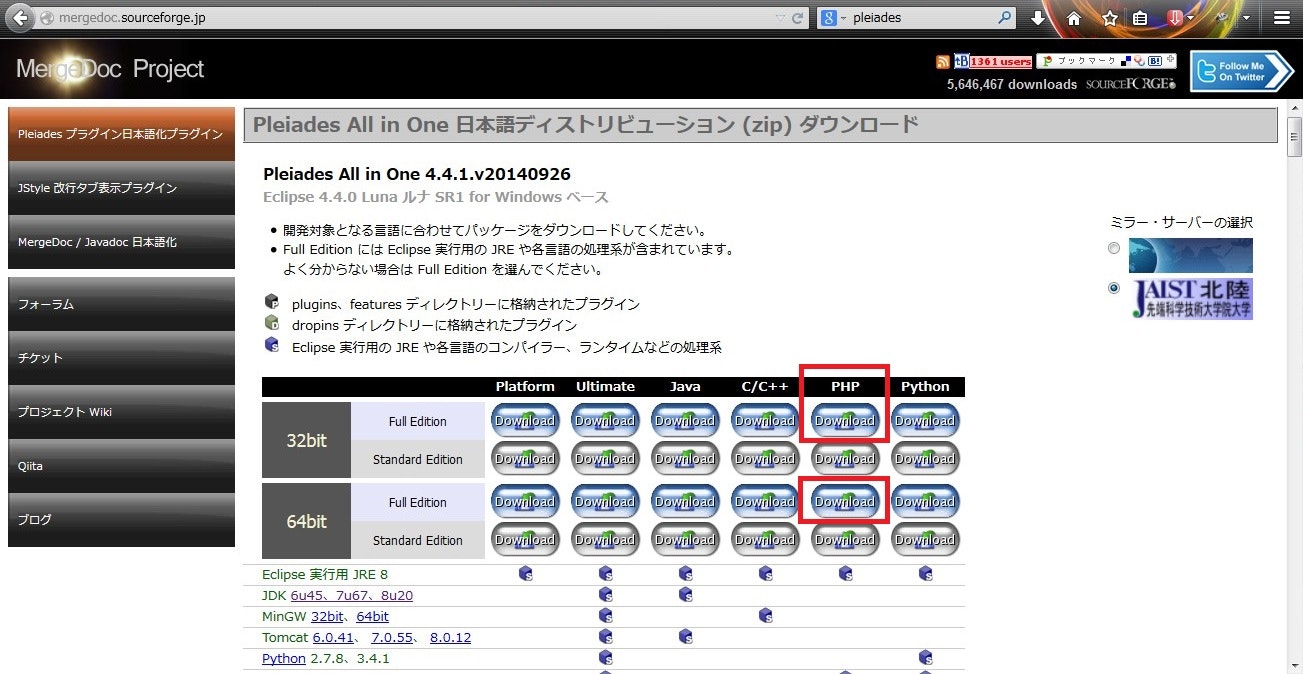The height and width of the screenshot is (674, 1303).
Task: Open the Python link in the table
Action: coord(284,659)
